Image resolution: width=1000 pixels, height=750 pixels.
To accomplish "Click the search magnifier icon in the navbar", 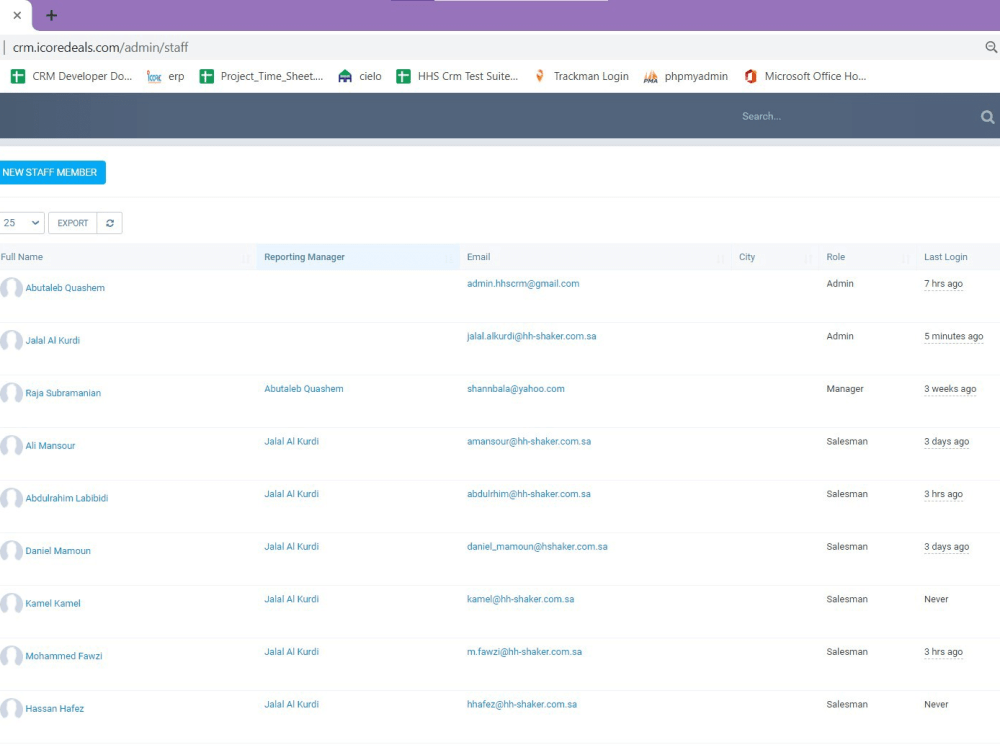I will [x=988, y=115].
